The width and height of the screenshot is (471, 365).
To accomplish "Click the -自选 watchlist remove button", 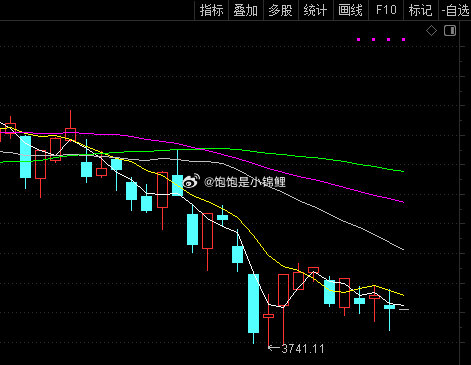I will 455,10.
